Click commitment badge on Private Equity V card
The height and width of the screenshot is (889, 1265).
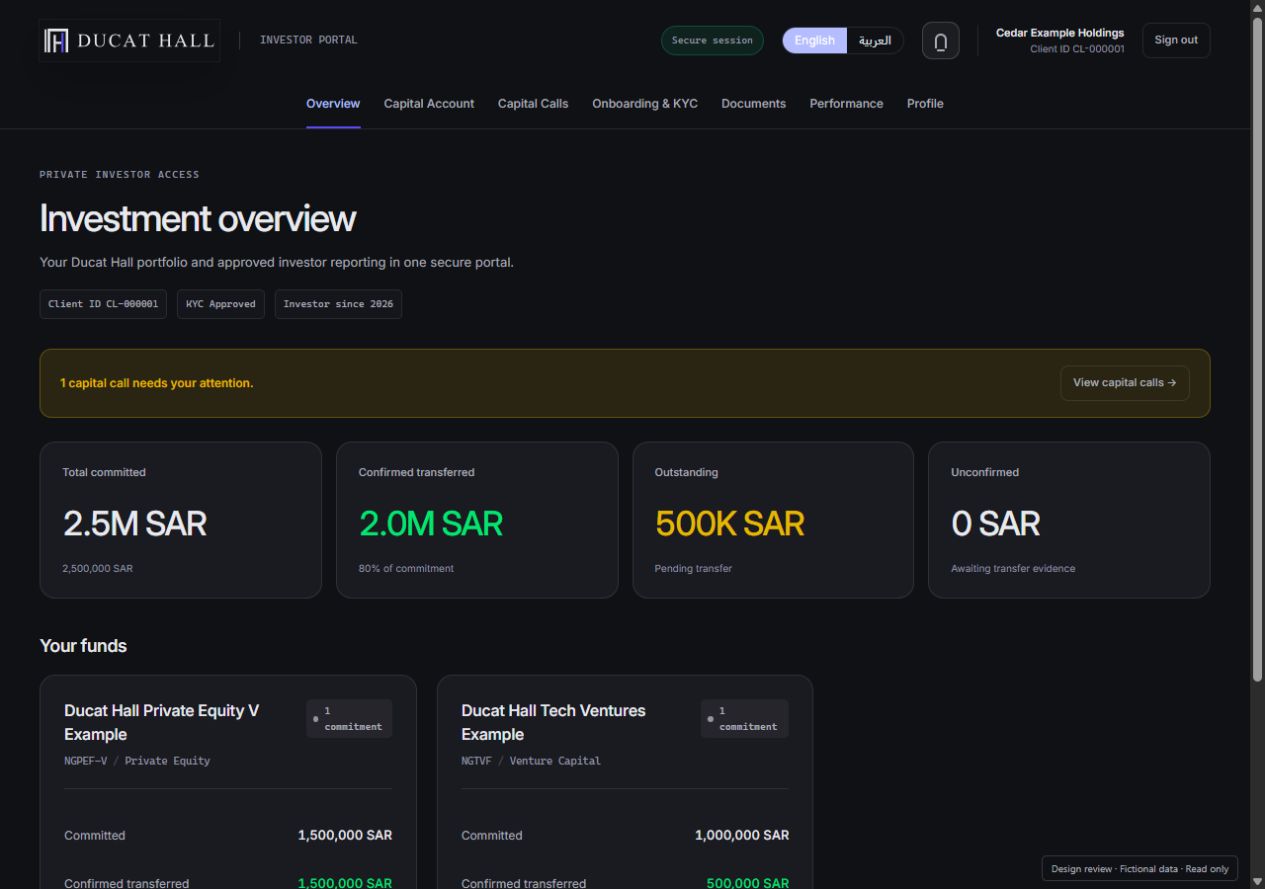tap(349, 719)
